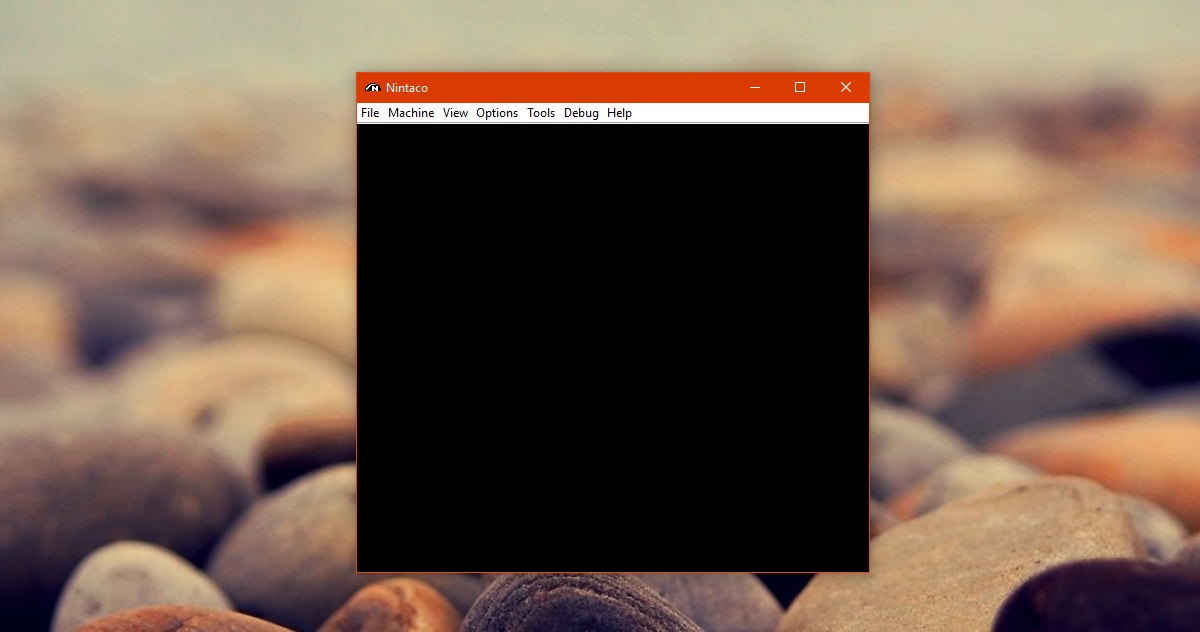Close the Nintaco window
The width and height of the screenshot is (1200, 632).
pyautogui.click(x=846, y=88)
